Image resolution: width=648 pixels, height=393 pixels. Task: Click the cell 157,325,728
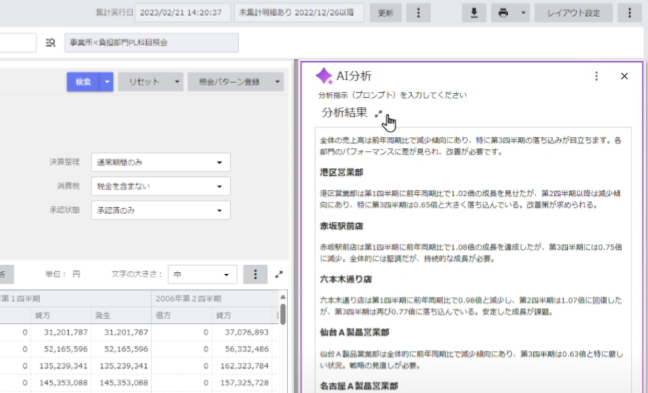pos(245,383)
